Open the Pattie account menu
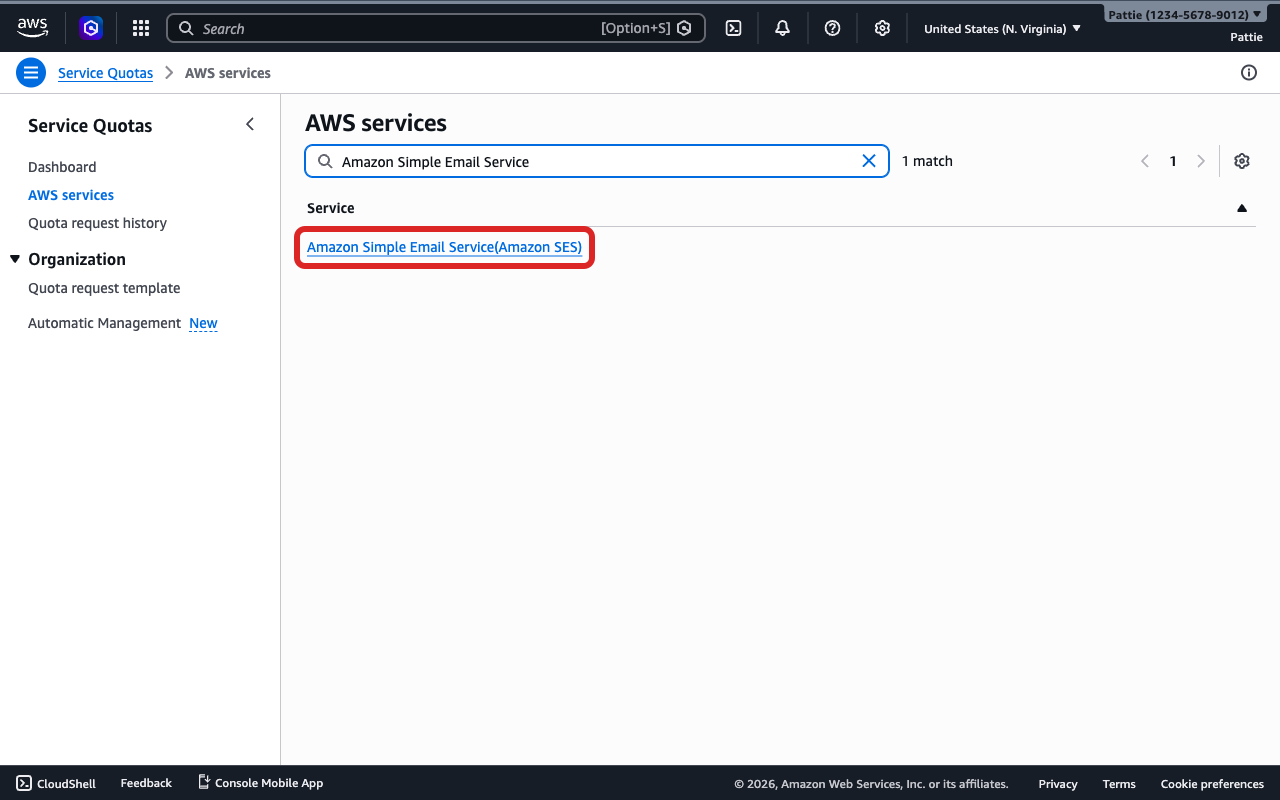Viewport: 1280px width, 800px height. click(x=1184, y=15)
